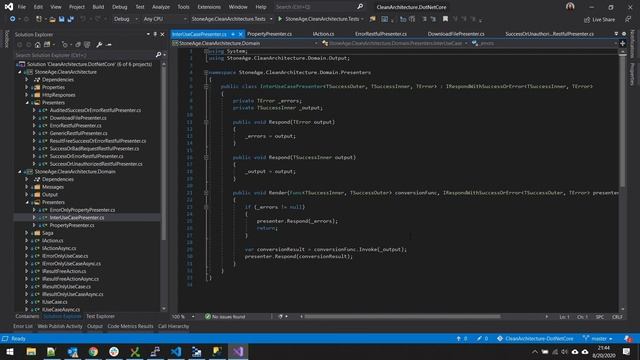Open the 100 % zoom dropdown

tap(183, 316)
